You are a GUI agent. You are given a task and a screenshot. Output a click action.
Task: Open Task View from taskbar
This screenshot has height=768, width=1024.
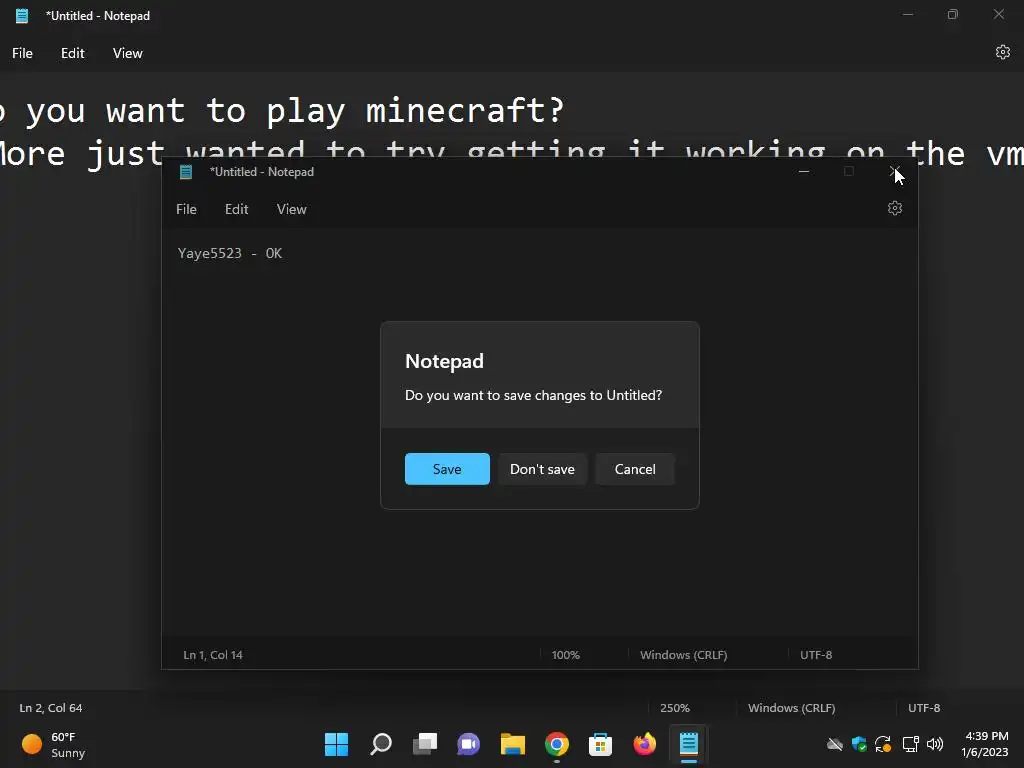(424, 744)
